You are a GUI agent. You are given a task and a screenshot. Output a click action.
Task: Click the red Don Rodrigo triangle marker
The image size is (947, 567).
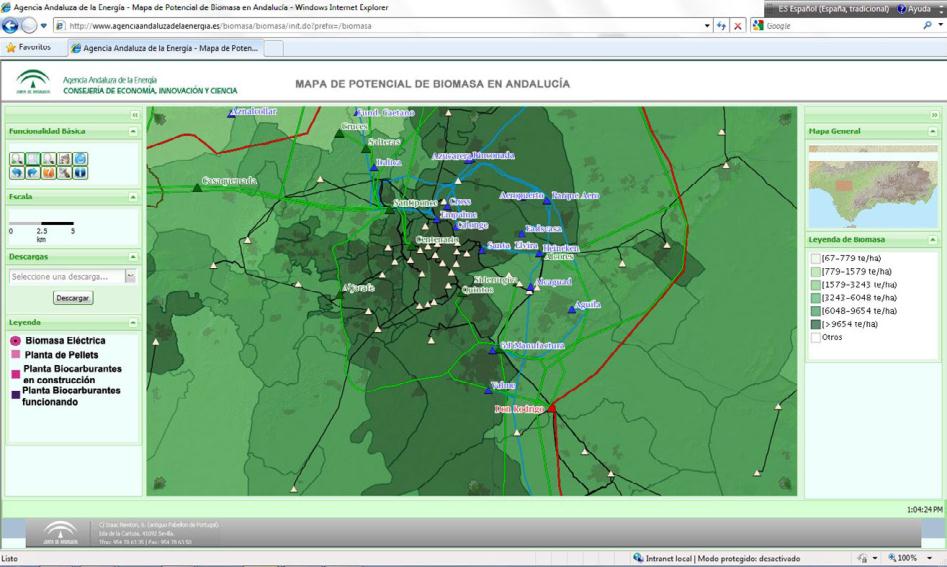[x=551, y=409]
